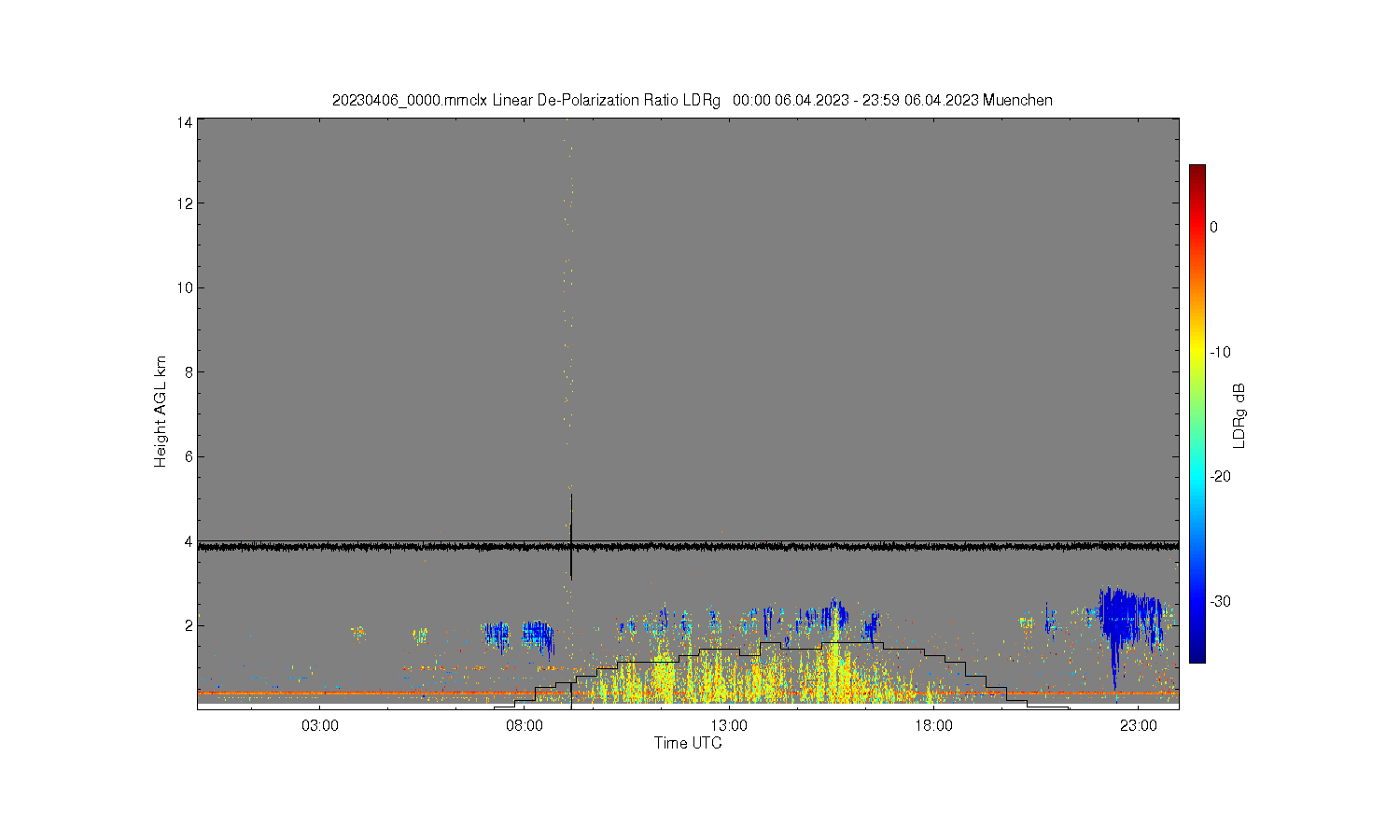Click the 'LDRg dB' colorbar label
1400x840 pixels.
tap(1239, 416)
